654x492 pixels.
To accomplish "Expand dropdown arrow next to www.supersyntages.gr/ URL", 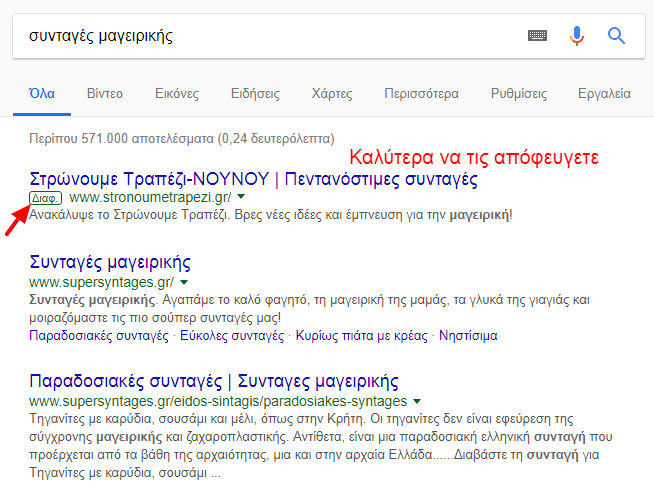I will coord(184,283).
